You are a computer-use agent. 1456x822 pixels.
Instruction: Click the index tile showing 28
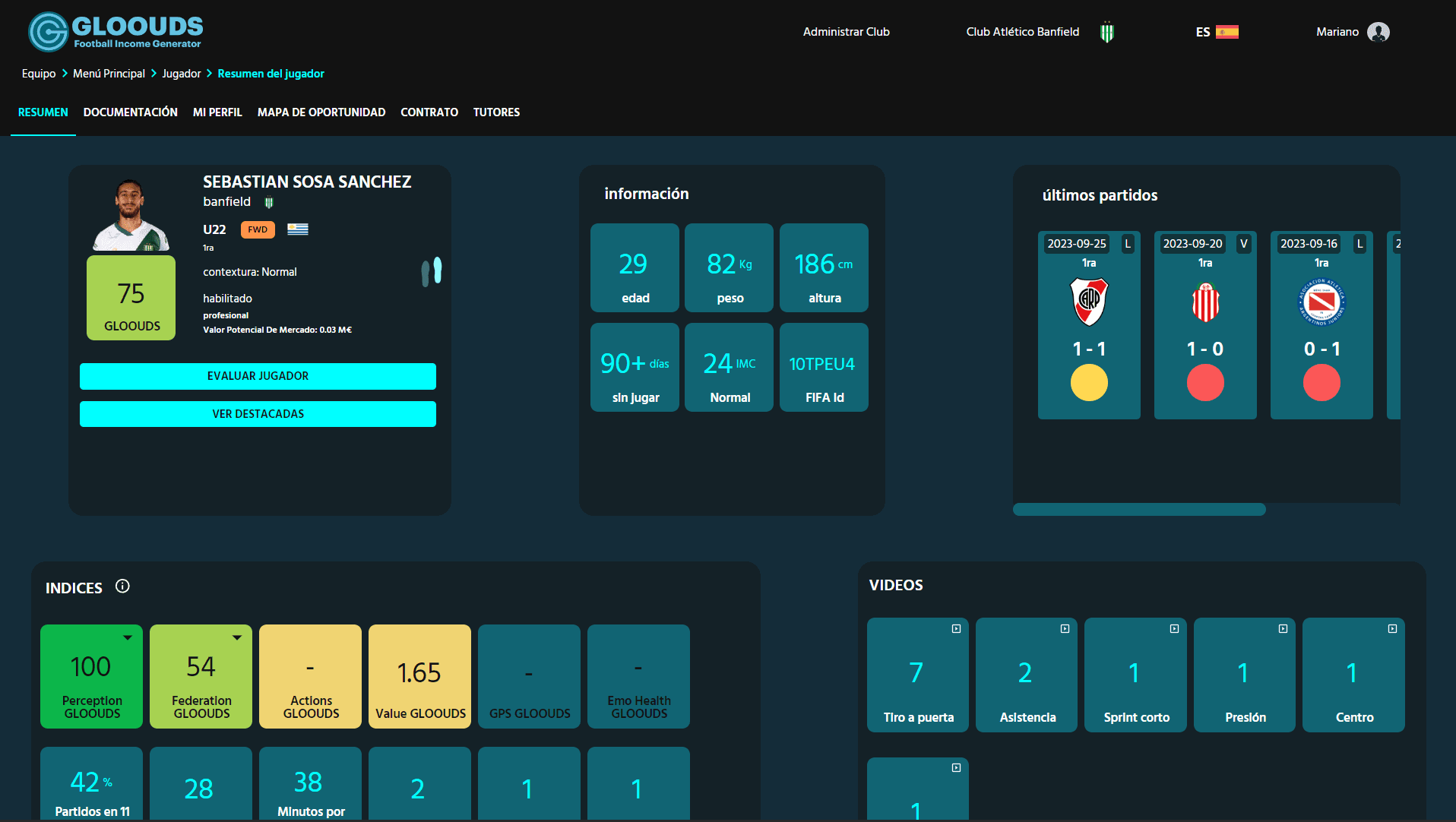(201, 784)
